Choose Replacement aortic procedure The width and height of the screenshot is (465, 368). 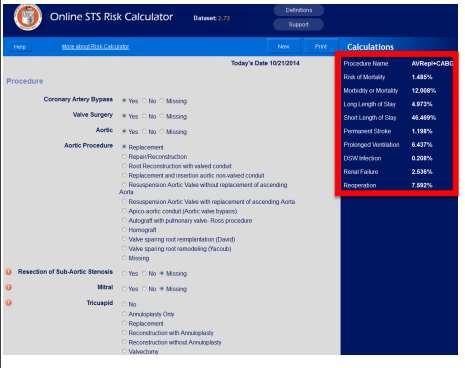tap(124, 147)
